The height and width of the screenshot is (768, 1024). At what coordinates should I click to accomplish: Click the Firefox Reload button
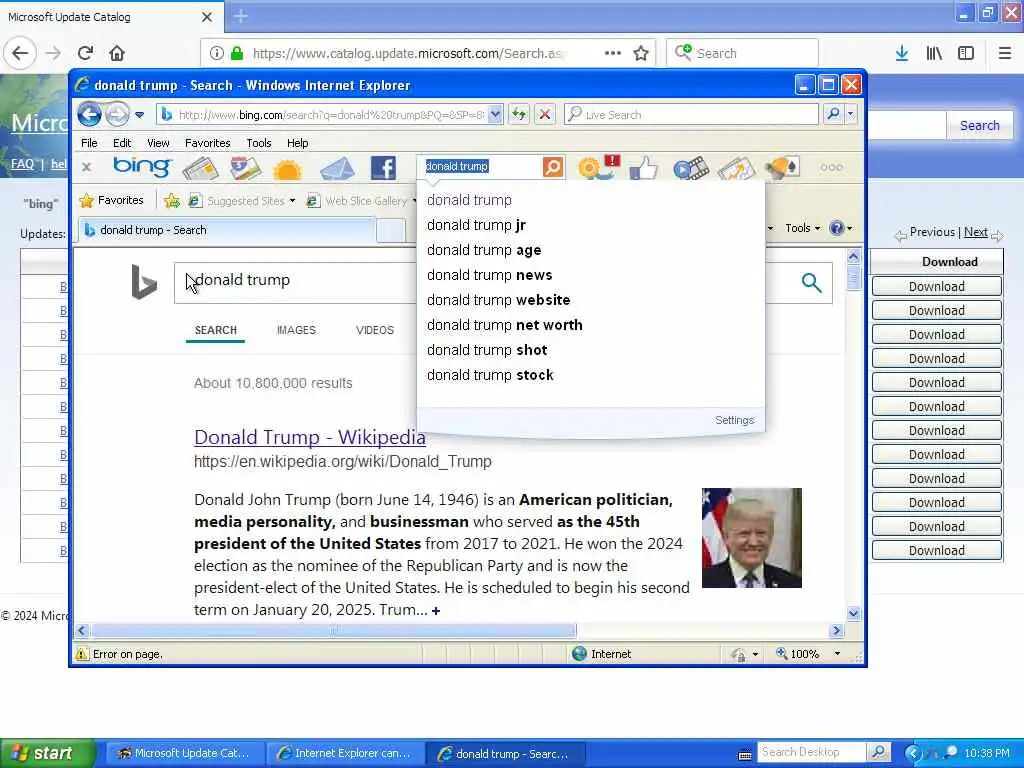[x=85, y=53]
